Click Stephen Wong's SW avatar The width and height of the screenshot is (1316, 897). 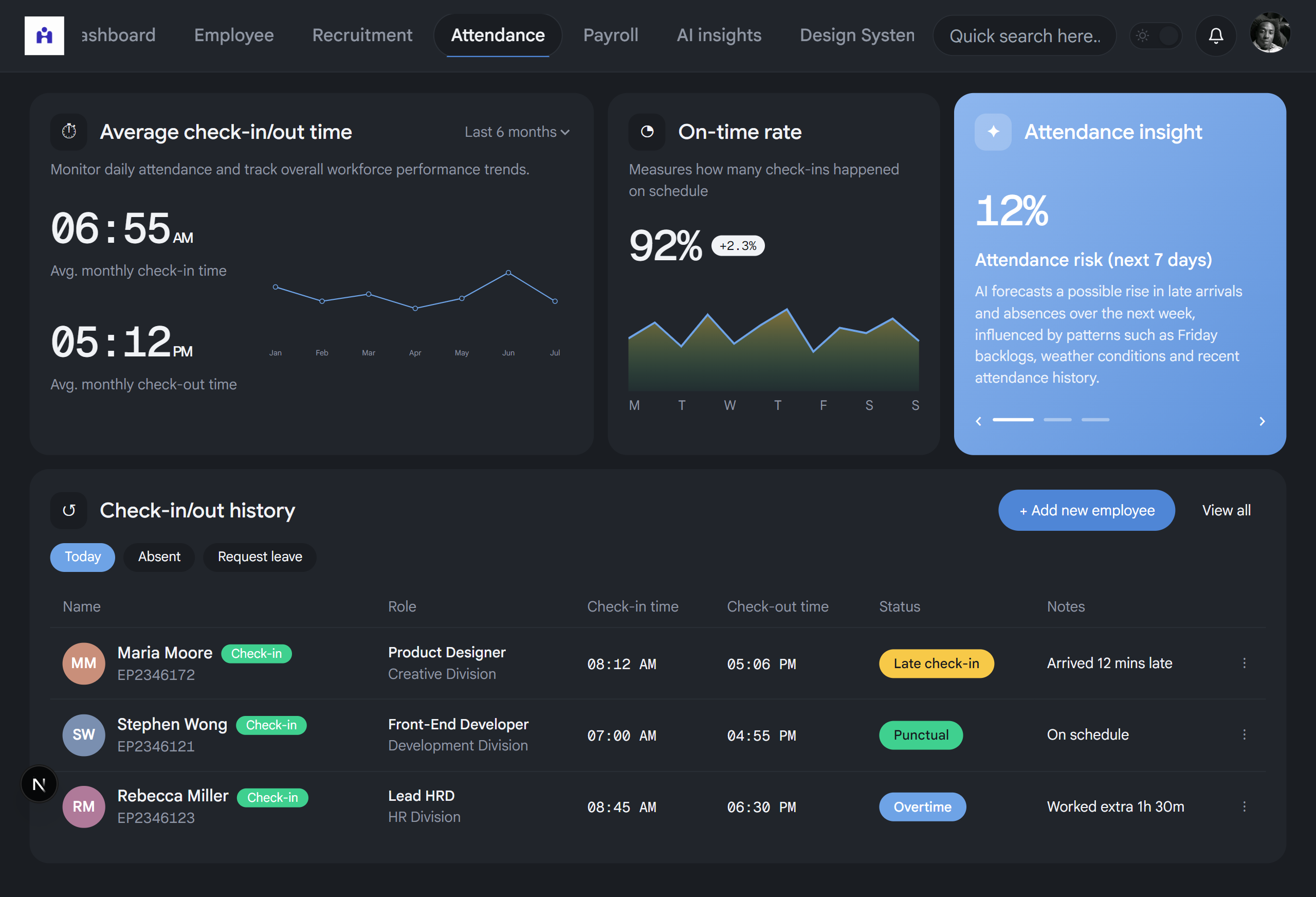point(84,735)
